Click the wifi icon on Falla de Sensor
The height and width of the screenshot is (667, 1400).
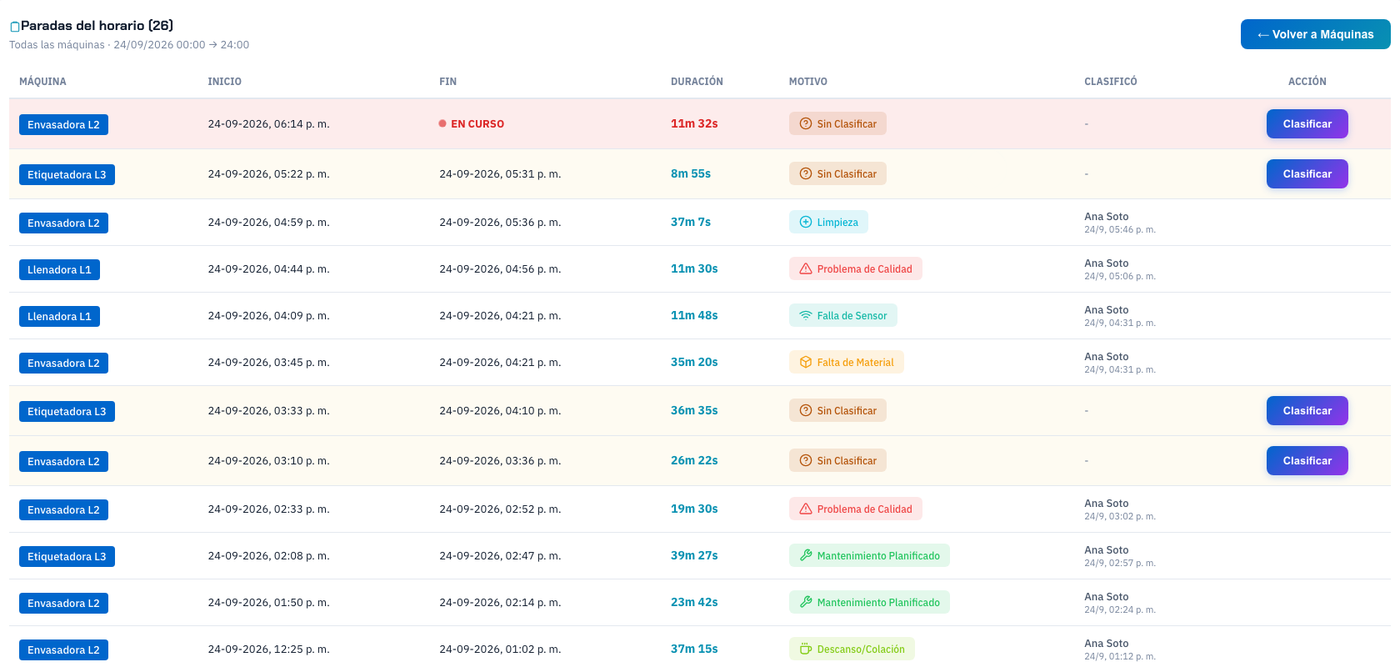pyautogui.click(x=805, y=316)
